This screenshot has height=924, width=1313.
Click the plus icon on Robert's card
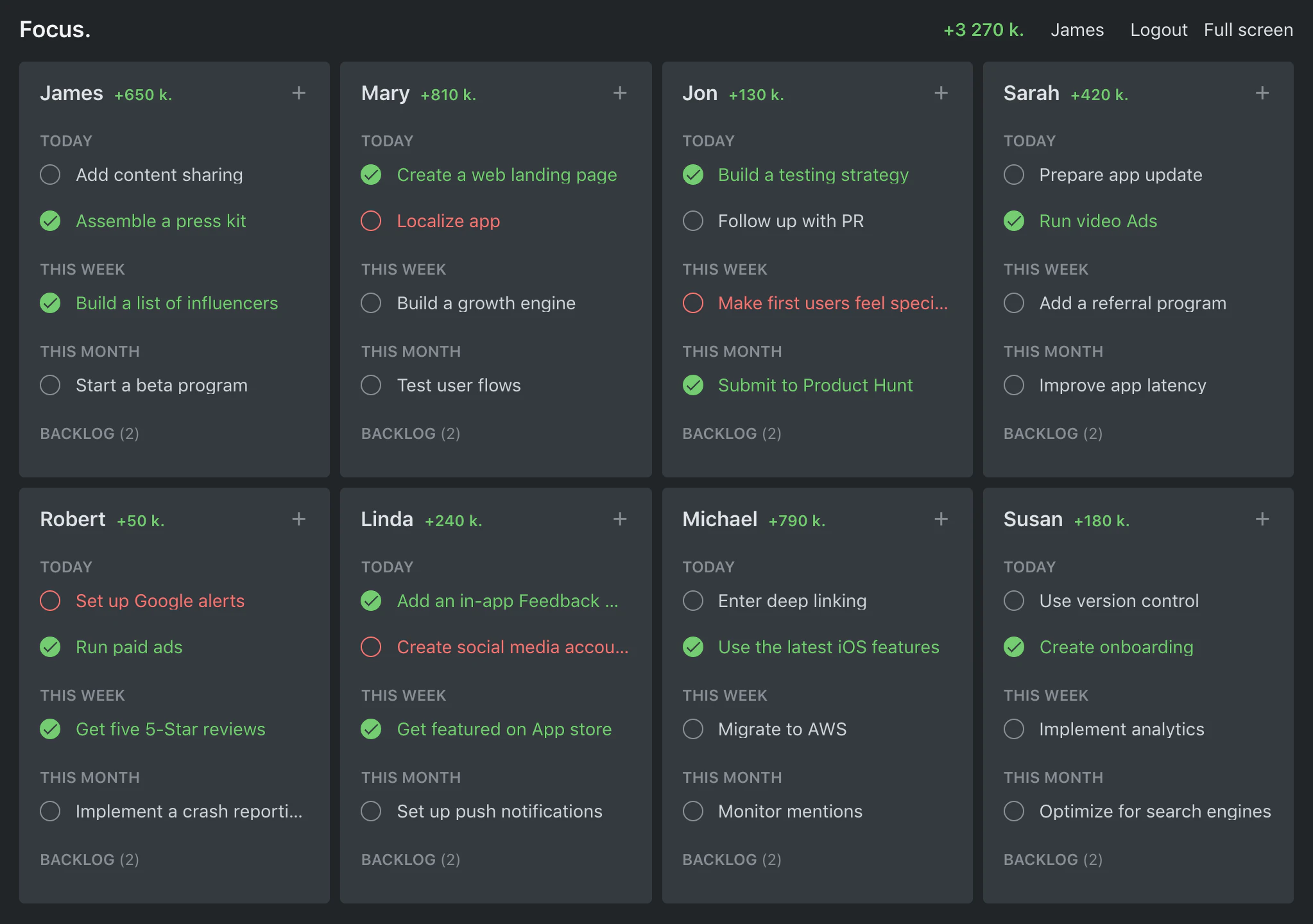coord(298,519)
